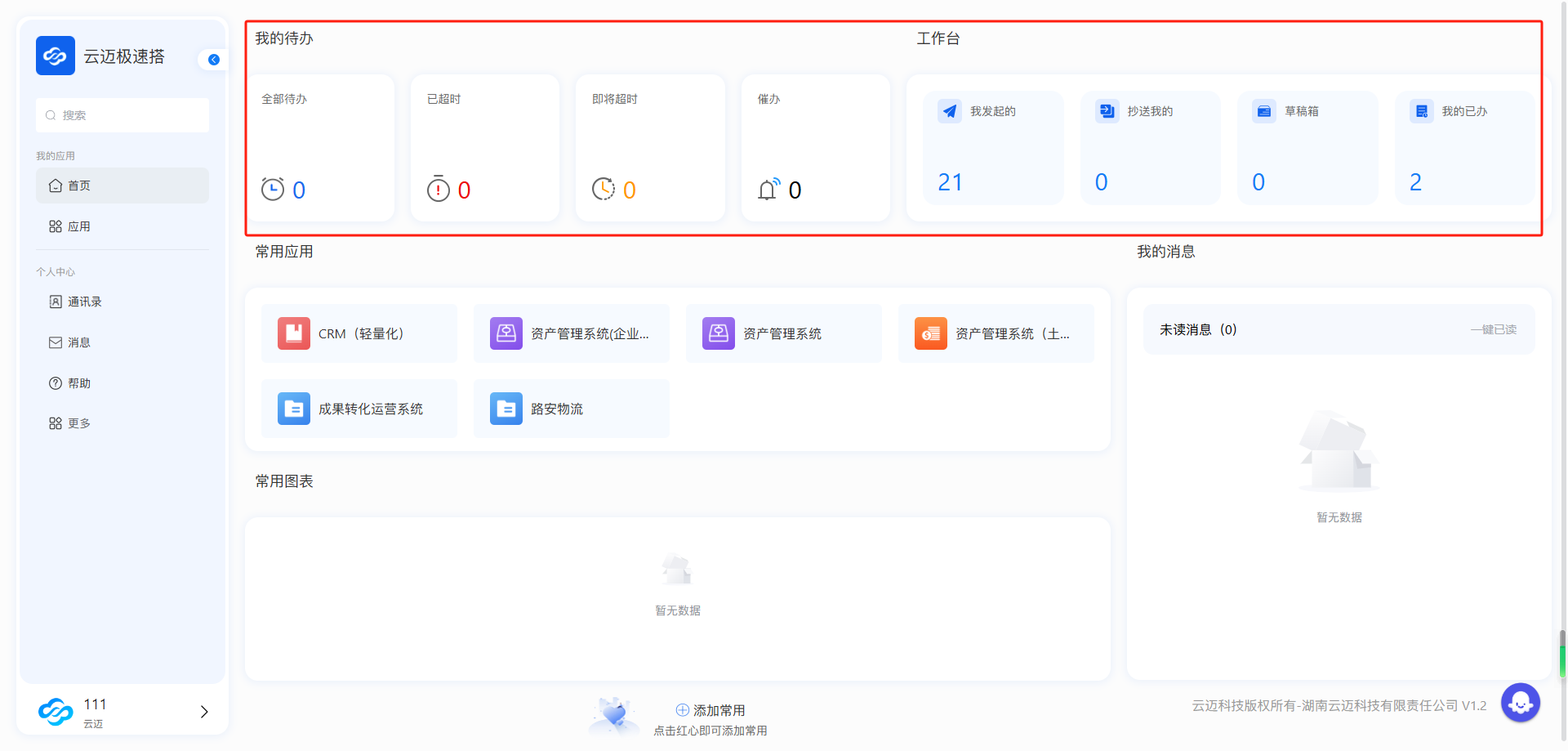Click the search input field
1568x751 pixels.
point(122,115)
